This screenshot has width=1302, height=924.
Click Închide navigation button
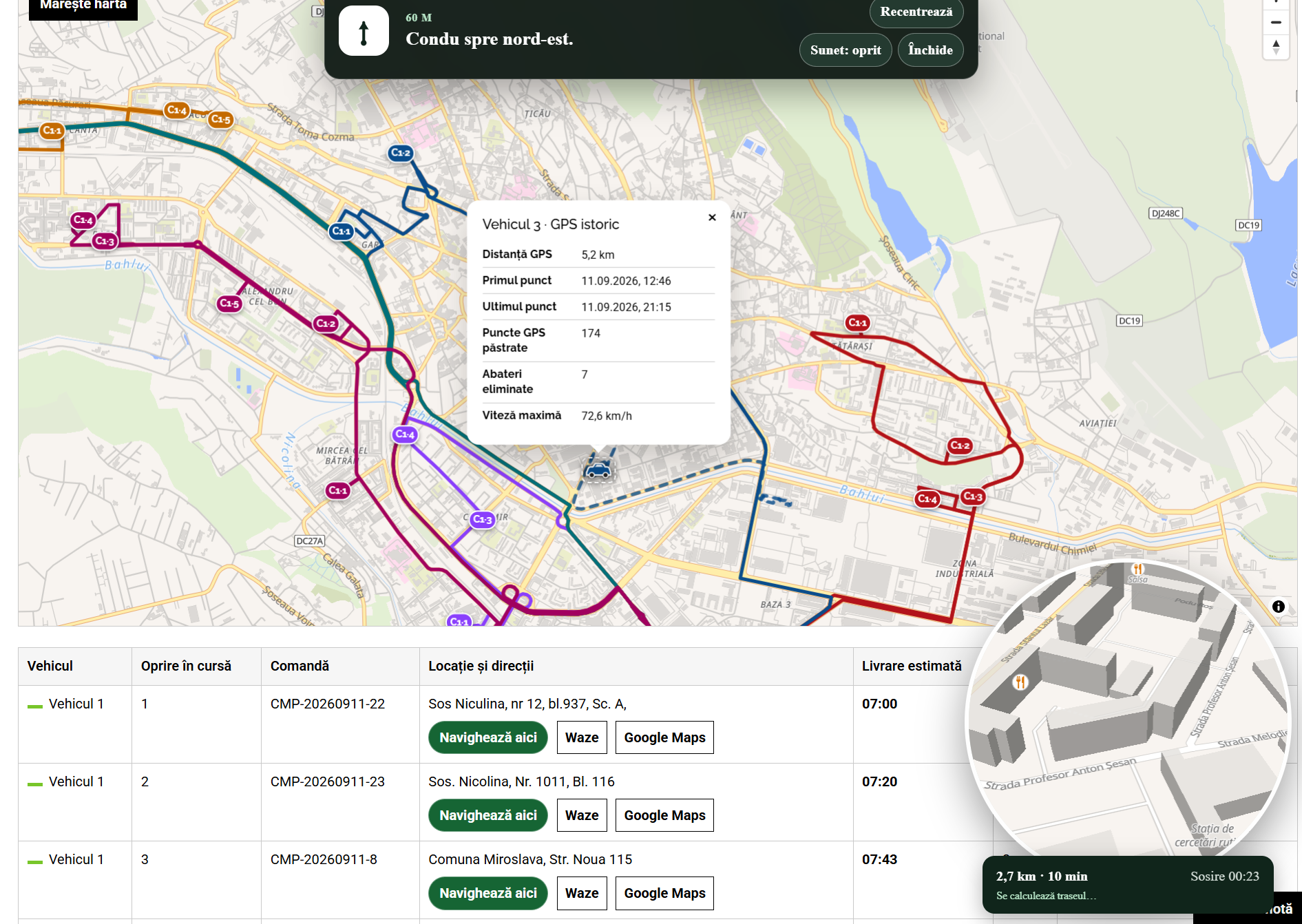(x=930, y=50)
